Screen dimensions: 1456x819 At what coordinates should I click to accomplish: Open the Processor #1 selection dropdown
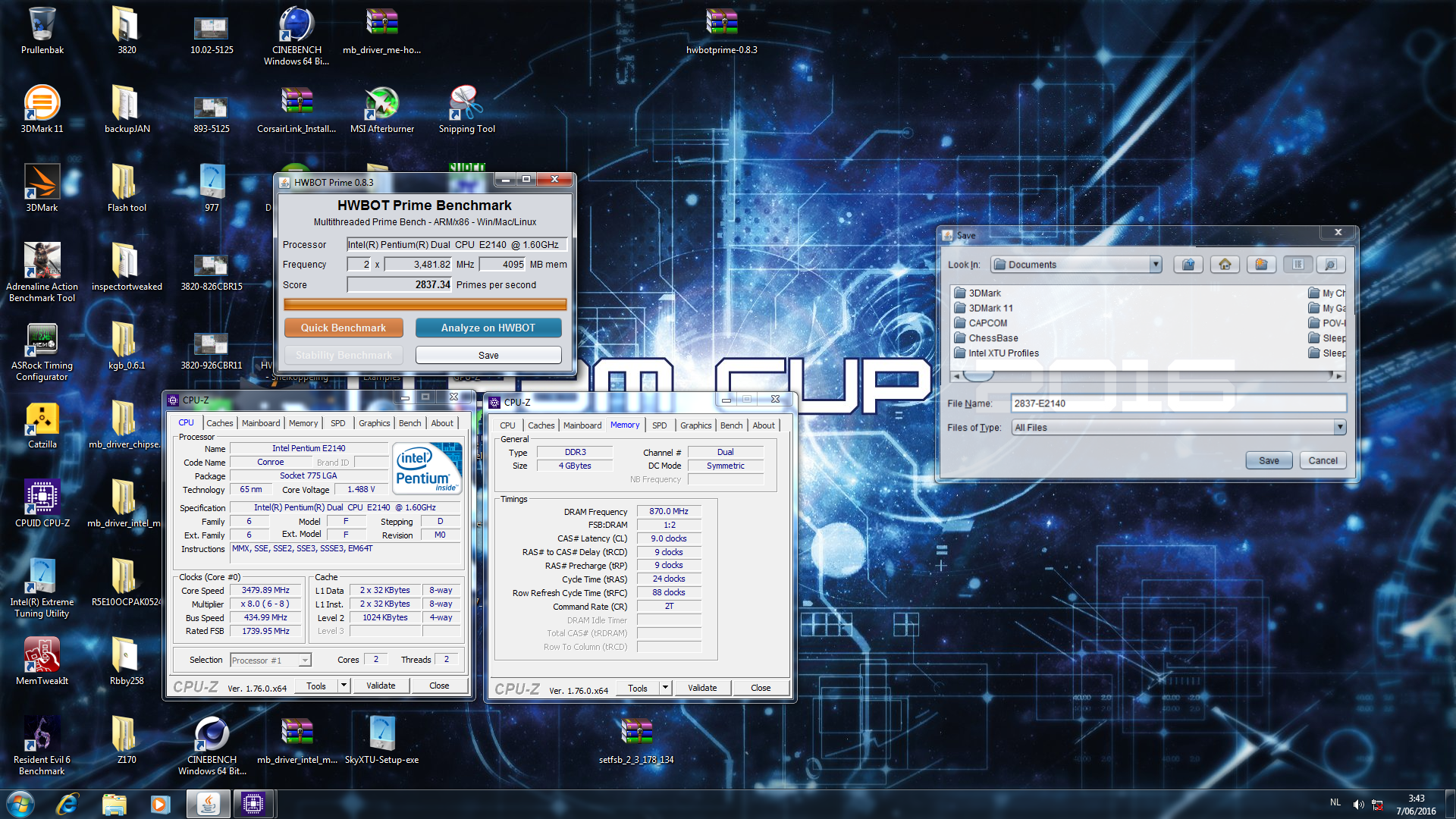tap(271, 661)
